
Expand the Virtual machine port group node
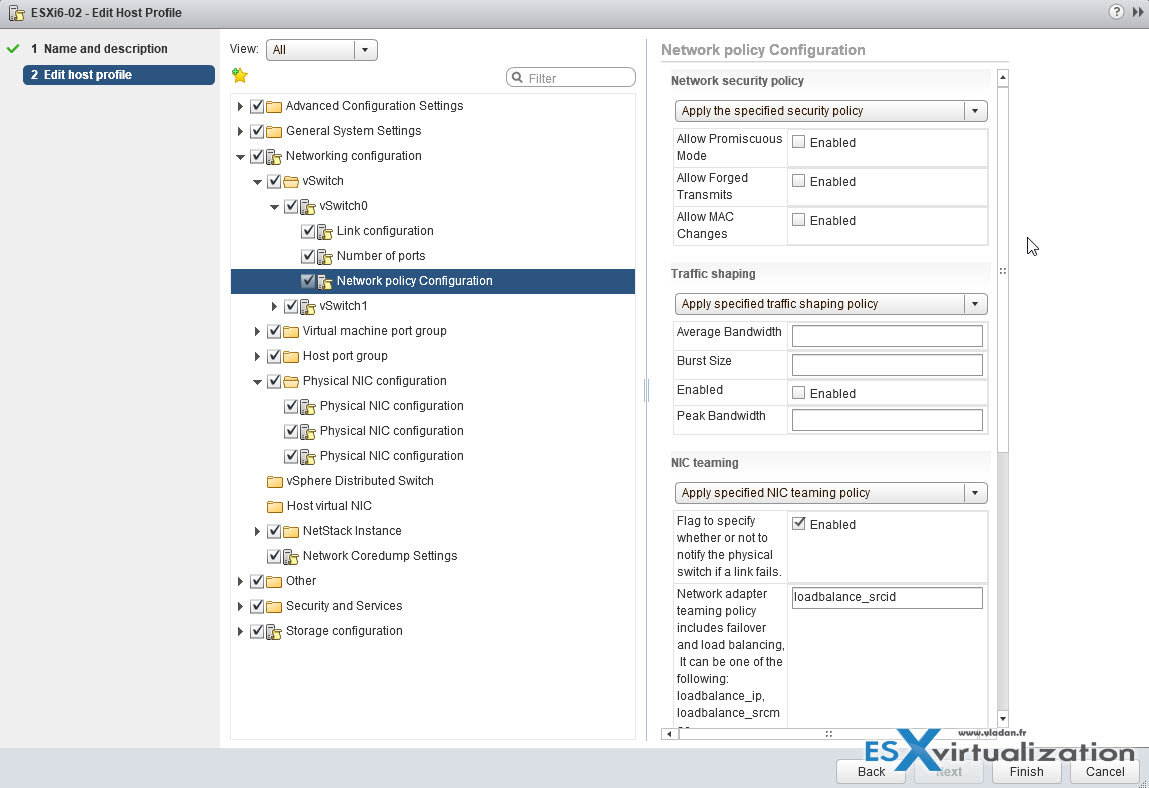[257, 331]
